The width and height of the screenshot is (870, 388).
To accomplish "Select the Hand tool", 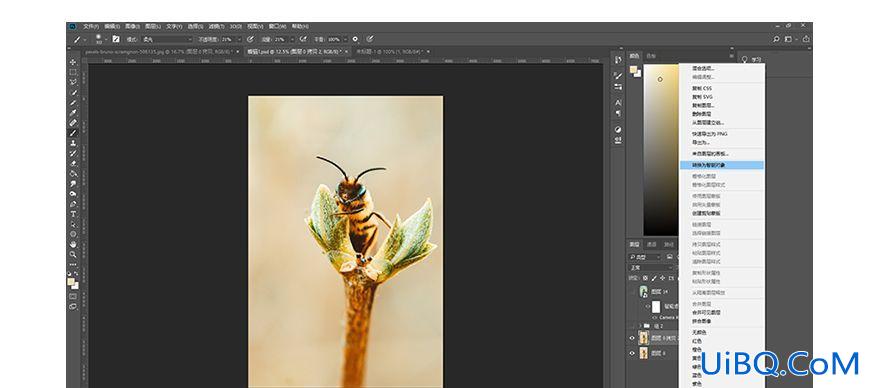I will pos(73,244).
